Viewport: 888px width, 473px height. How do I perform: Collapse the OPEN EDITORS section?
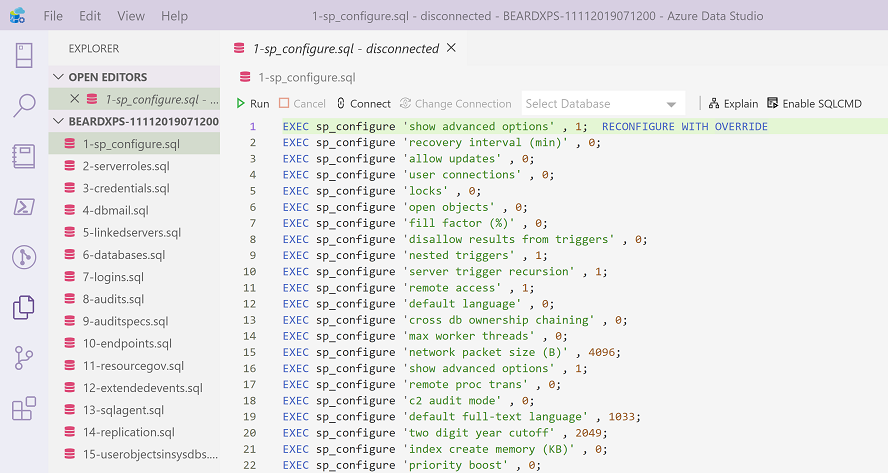tap(58, 76)
